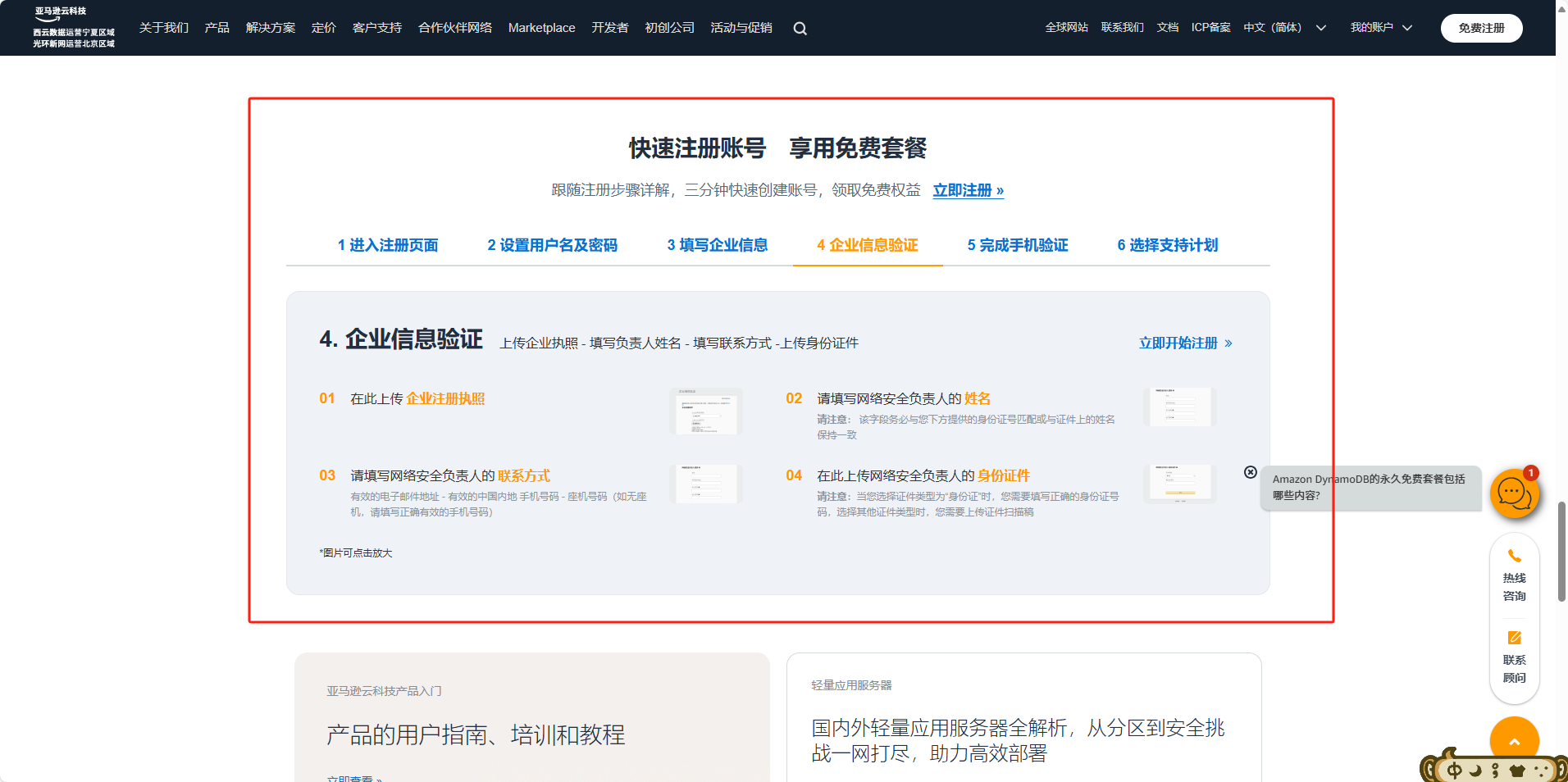1568x782 pixels.
Task: Enlarge the step 03 contact info thumbnail
Action: tap(706, 484)
